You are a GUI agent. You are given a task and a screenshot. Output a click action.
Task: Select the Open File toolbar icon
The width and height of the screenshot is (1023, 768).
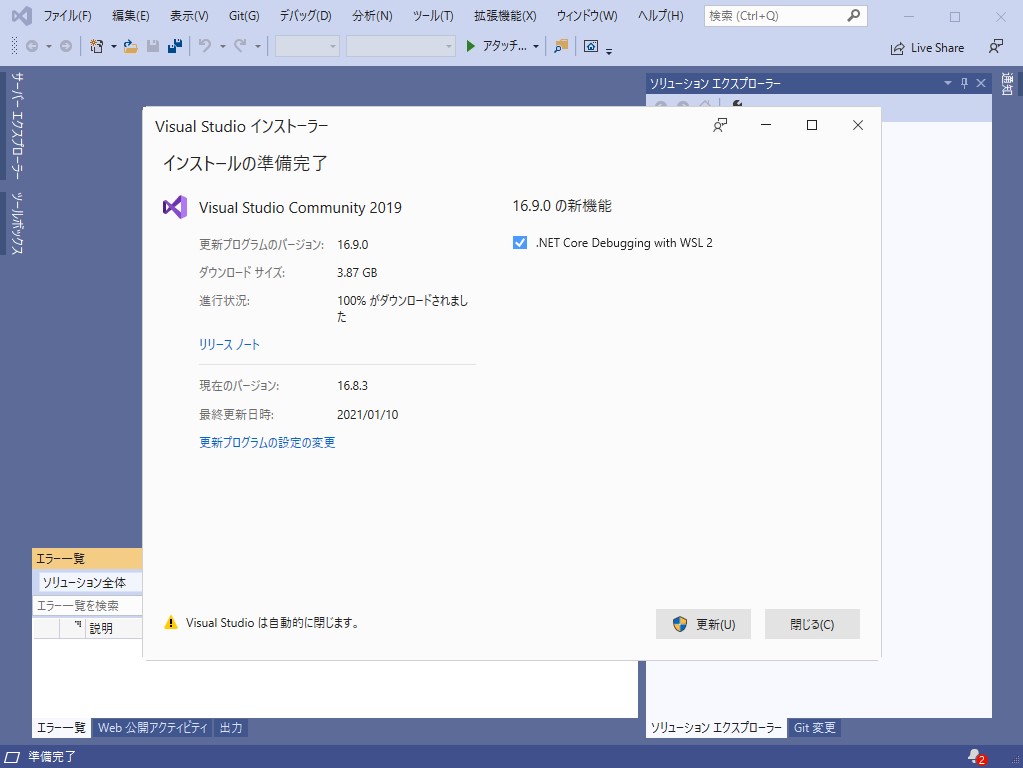130,45
